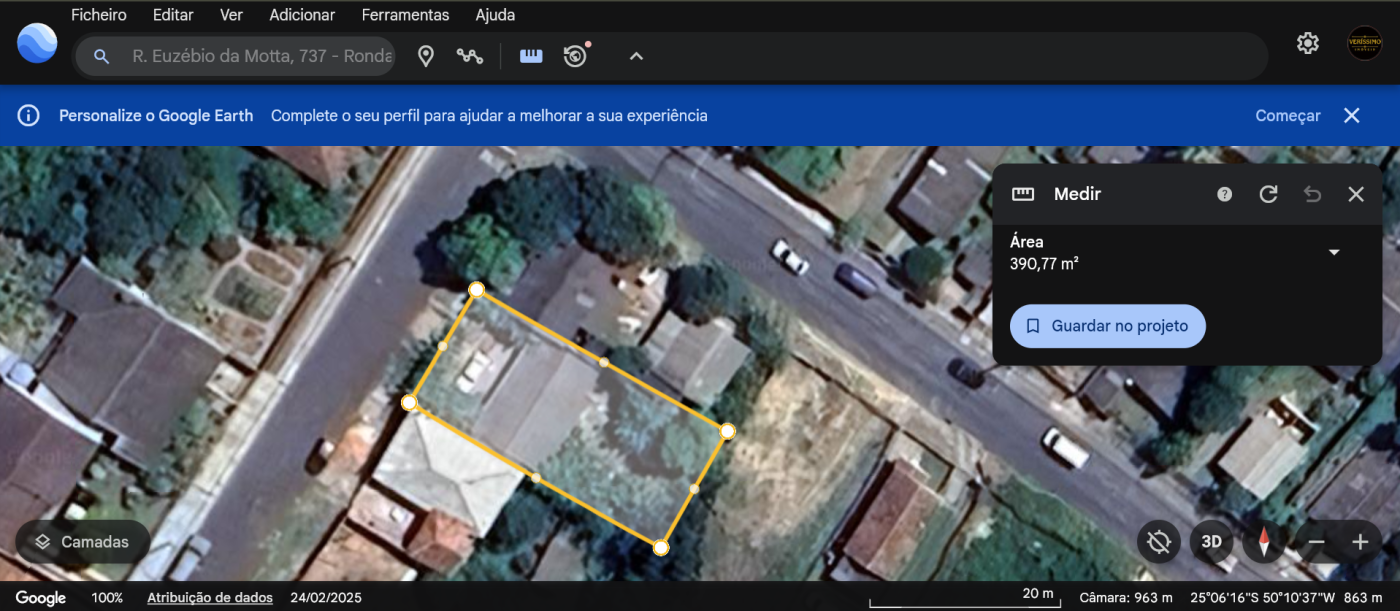Open the Ferramentas menu

point(405,15)
